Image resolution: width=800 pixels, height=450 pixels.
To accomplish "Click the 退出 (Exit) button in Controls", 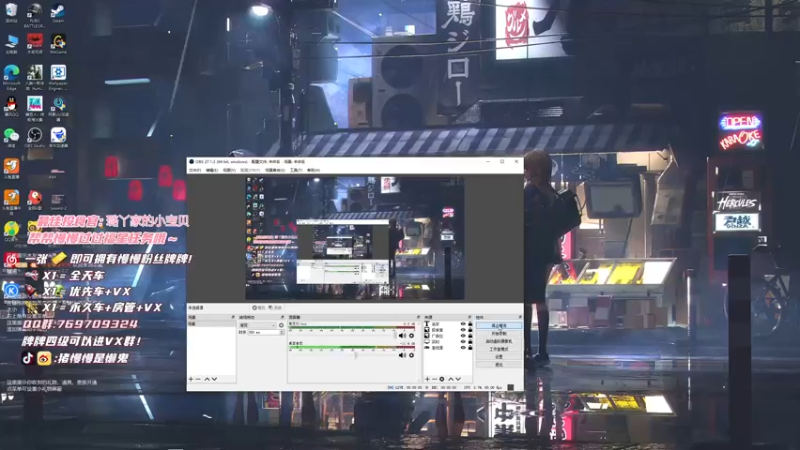I will [499, 365].
